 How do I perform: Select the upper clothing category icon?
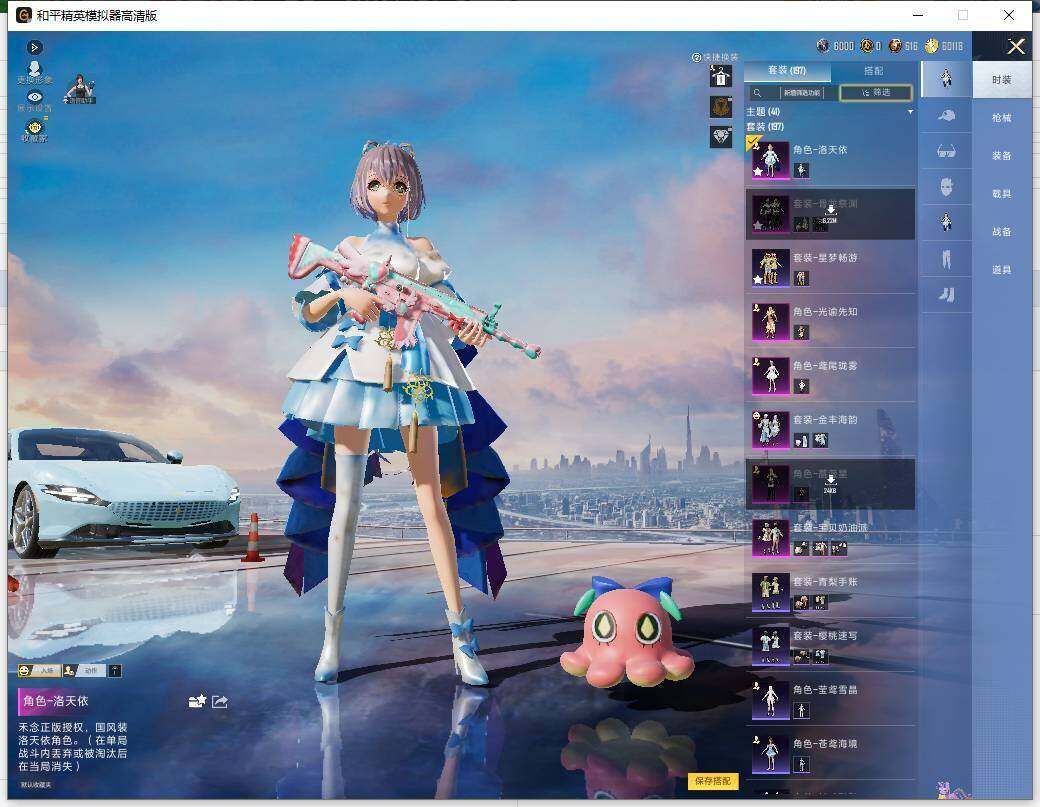coord(946,222)
